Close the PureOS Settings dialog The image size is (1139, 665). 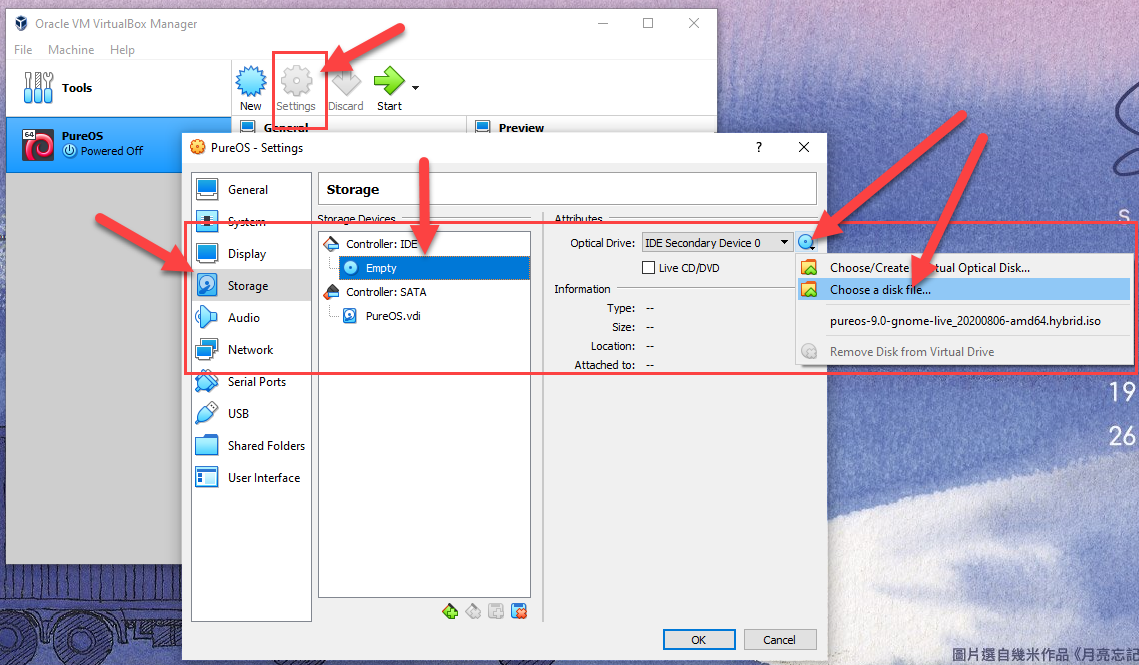[803, 147]
